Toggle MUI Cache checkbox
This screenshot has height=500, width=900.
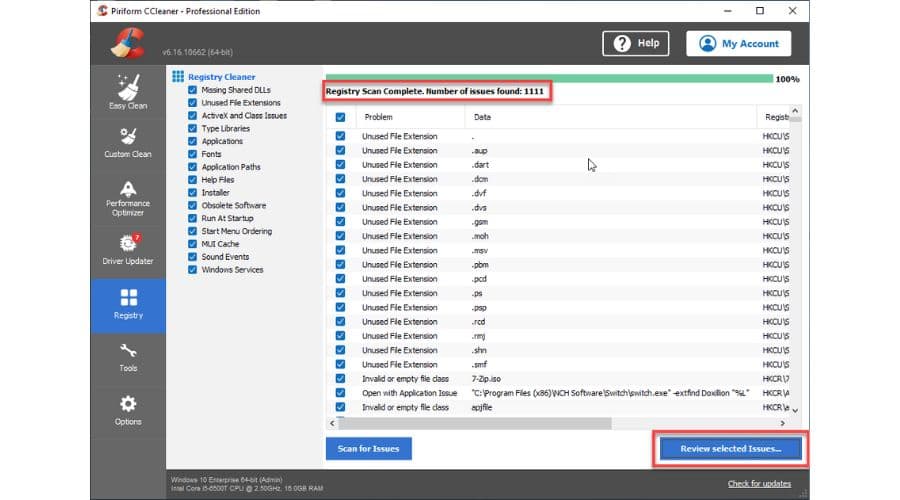192,243
